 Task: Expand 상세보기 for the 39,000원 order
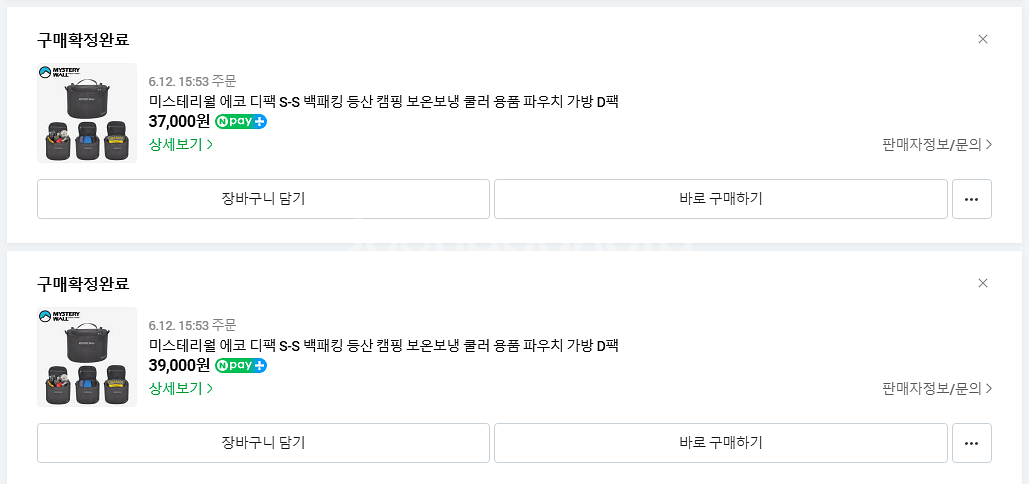[x=181, y=388]
